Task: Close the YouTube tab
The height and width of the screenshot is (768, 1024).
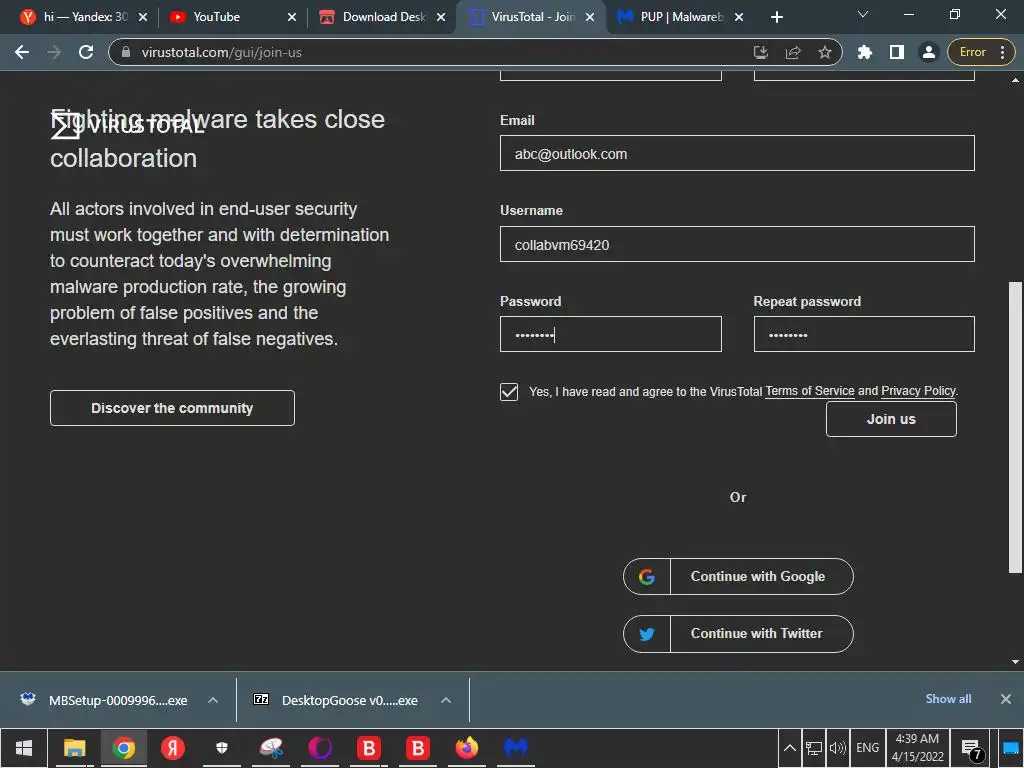Action: (292, 17)
